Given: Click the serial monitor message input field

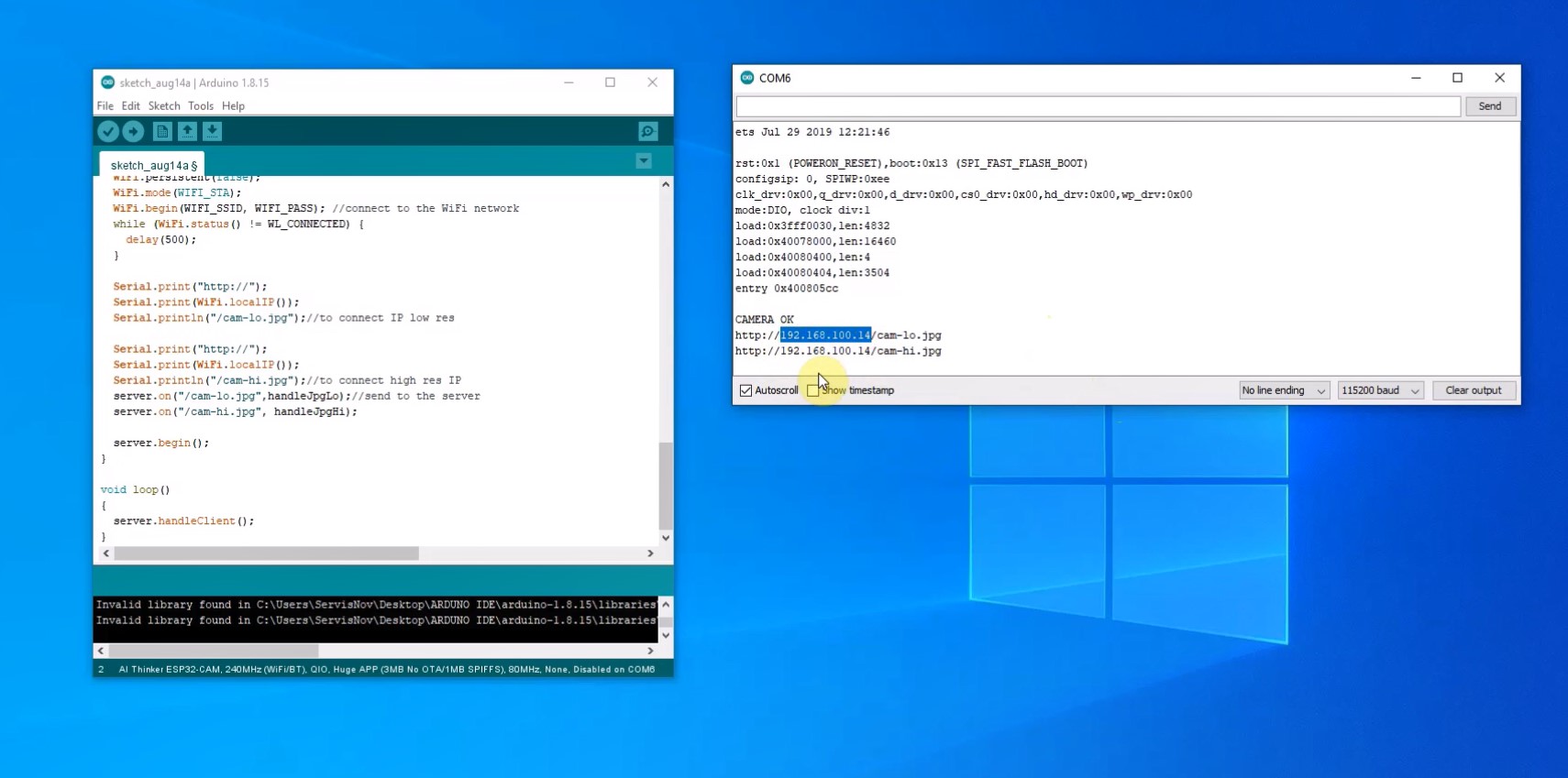Looking at the screenshot, I should coord(1098,106).
